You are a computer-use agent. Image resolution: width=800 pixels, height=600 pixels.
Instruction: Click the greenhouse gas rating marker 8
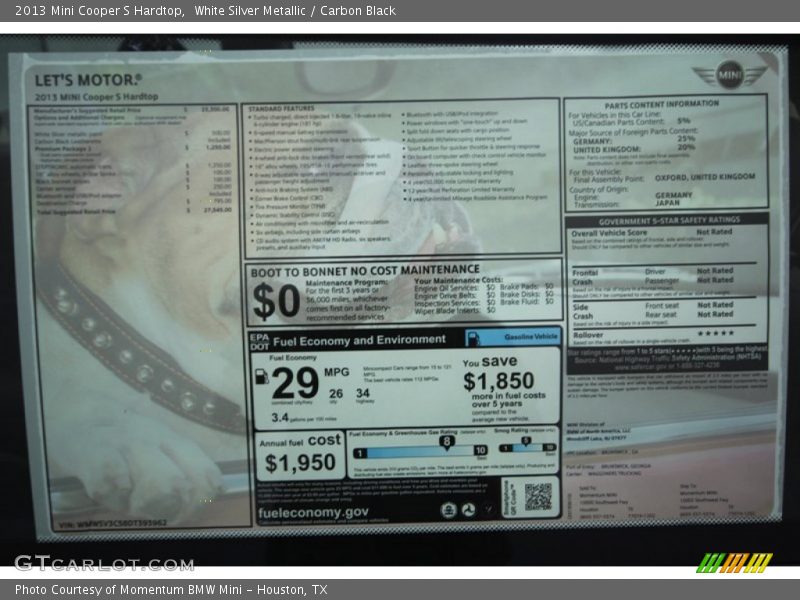tap(447, 443)
